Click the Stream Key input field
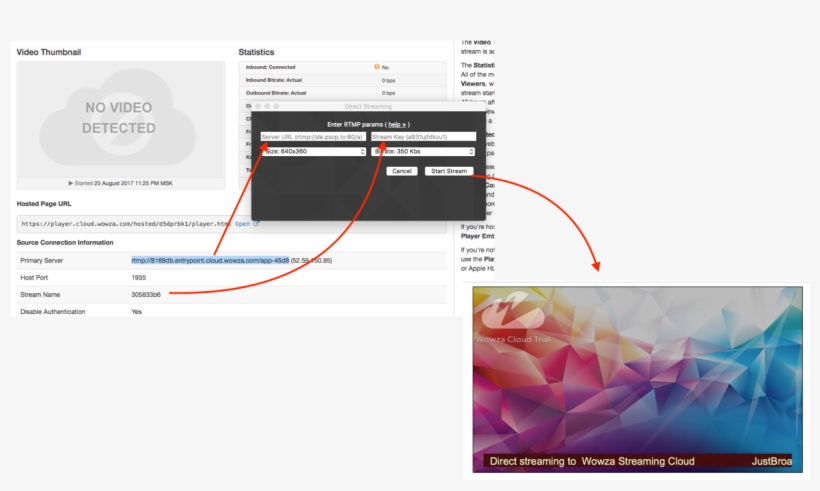Viewport: 820px width, 491px height. (x=423, y=136)
